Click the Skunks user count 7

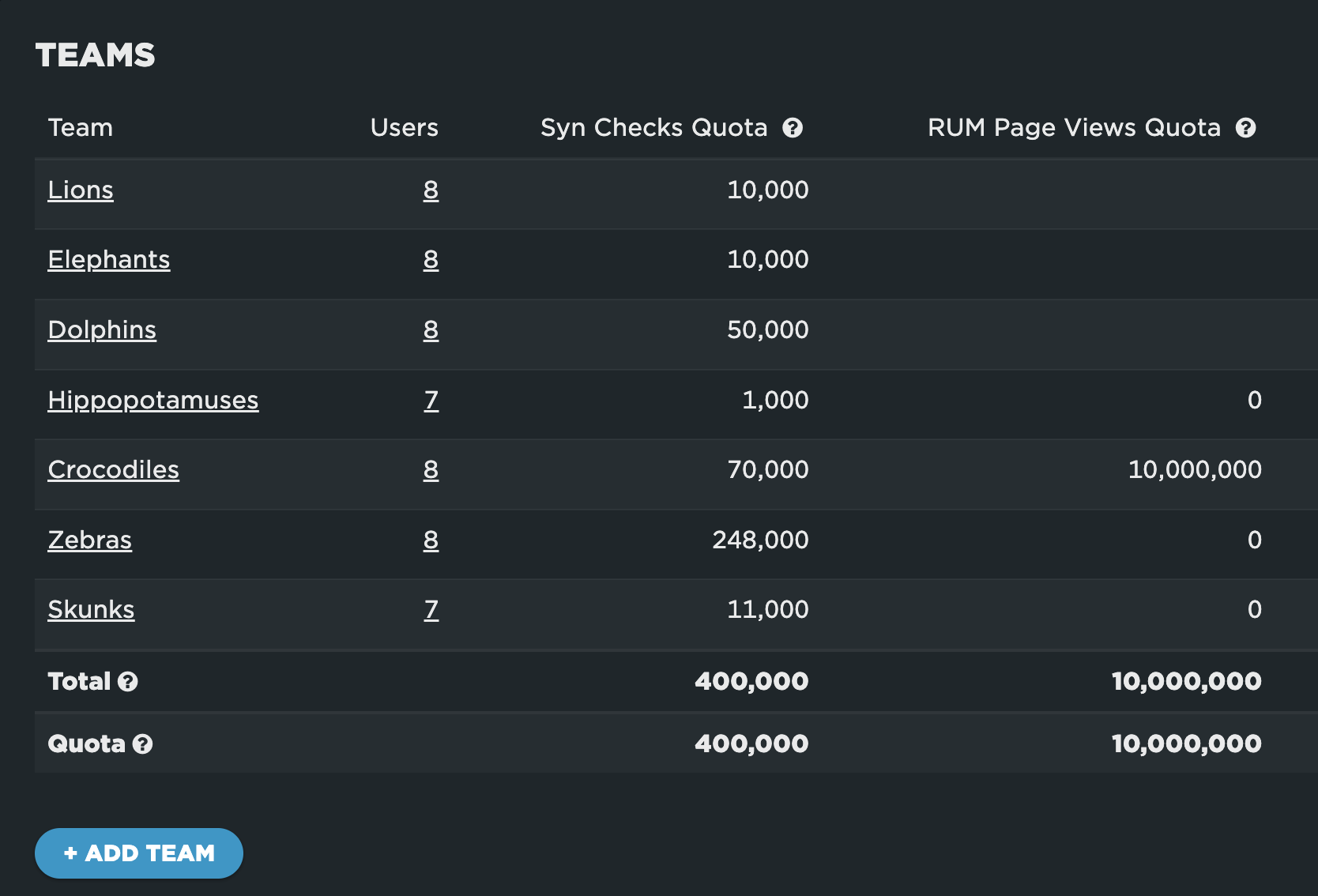(x=431, y=610)
